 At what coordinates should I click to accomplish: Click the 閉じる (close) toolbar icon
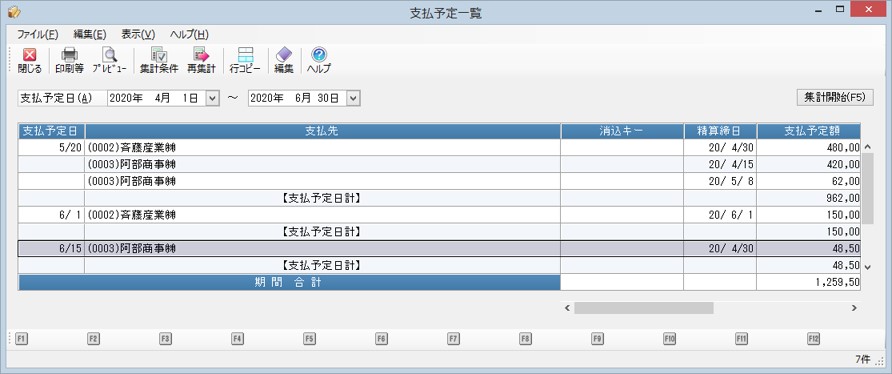point(30,61)
